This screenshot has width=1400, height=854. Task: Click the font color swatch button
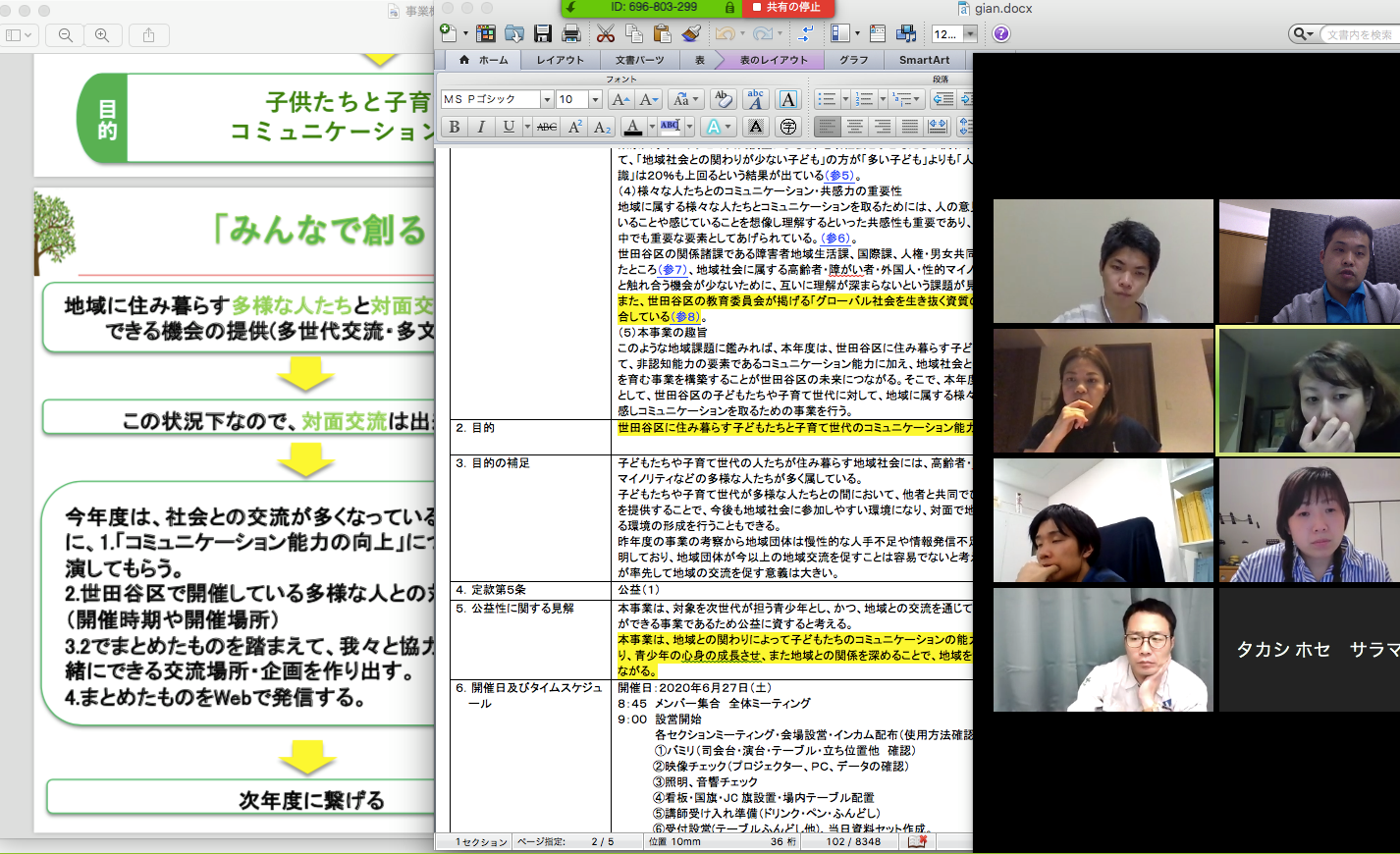[x=632, y=127]
